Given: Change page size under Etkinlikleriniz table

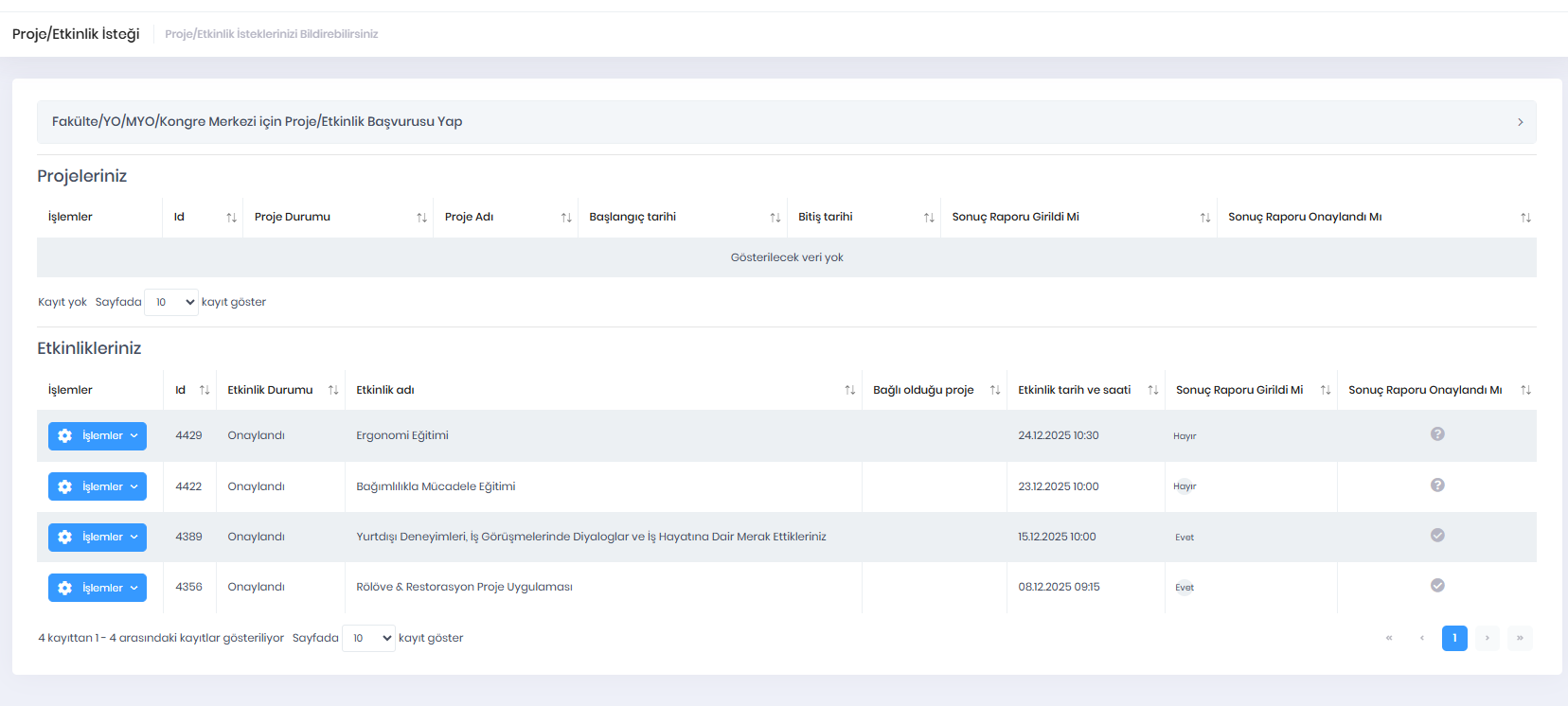Looking at the screenshot, I should coord(368,638).
